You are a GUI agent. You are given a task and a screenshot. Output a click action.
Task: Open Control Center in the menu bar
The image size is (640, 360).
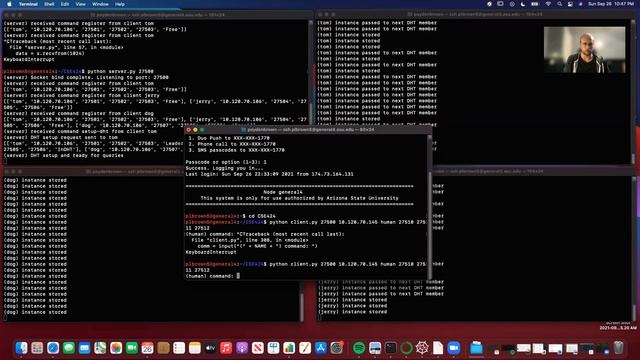(x=570, y=4)
